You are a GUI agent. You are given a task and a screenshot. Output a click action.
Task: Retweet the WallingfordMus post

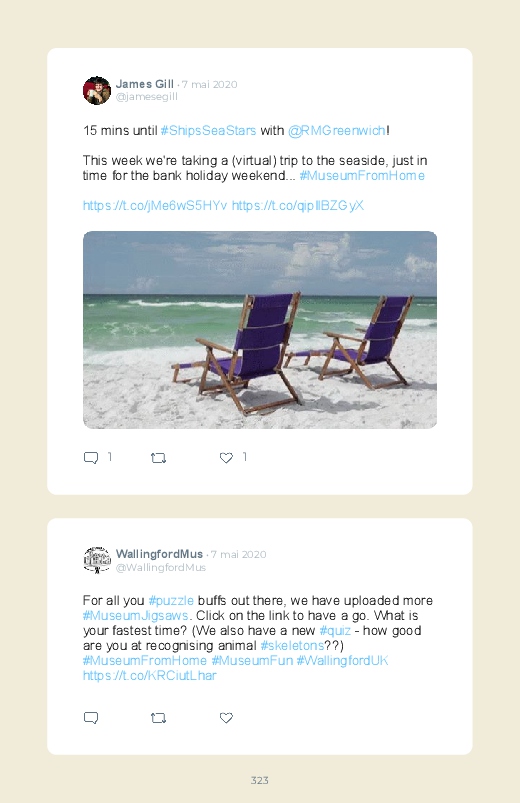tap(158, 718)
